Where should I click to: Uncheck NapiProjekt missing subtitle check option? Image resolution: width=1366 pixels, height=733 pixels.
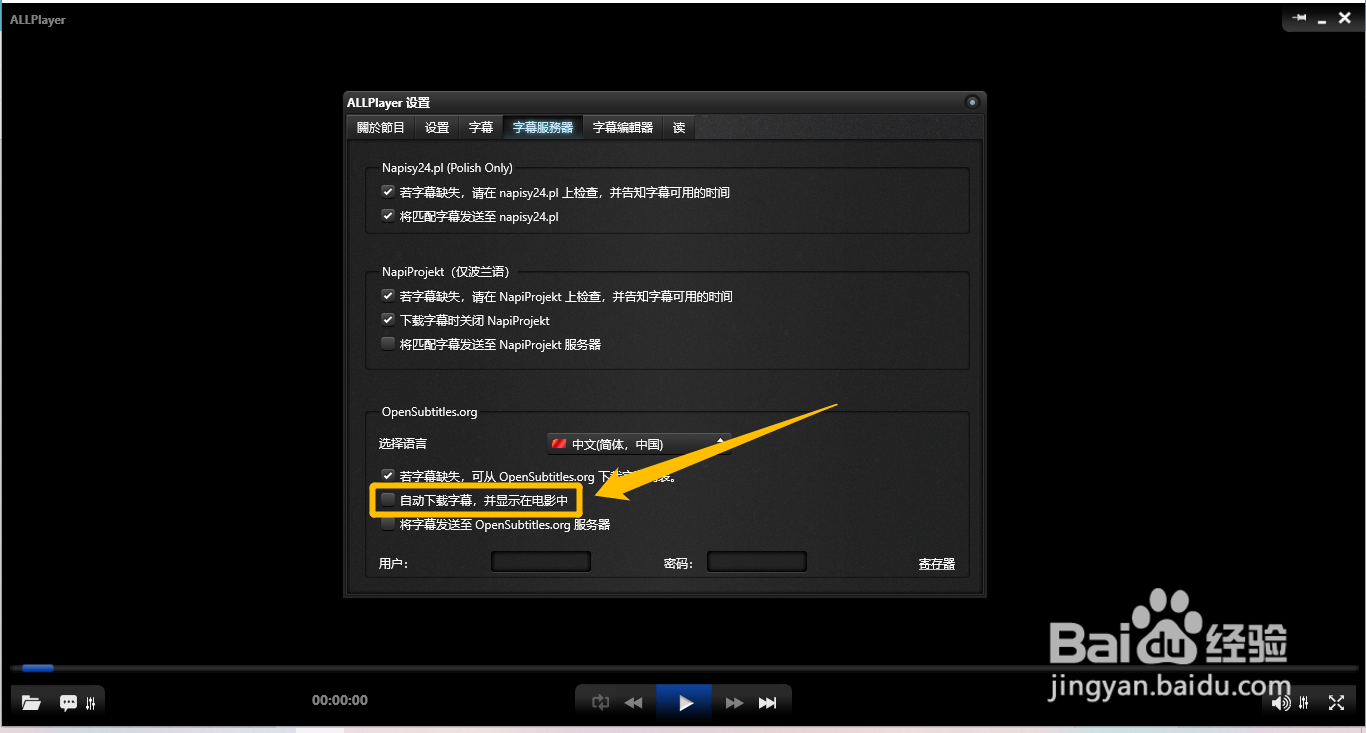coord(388,296)
